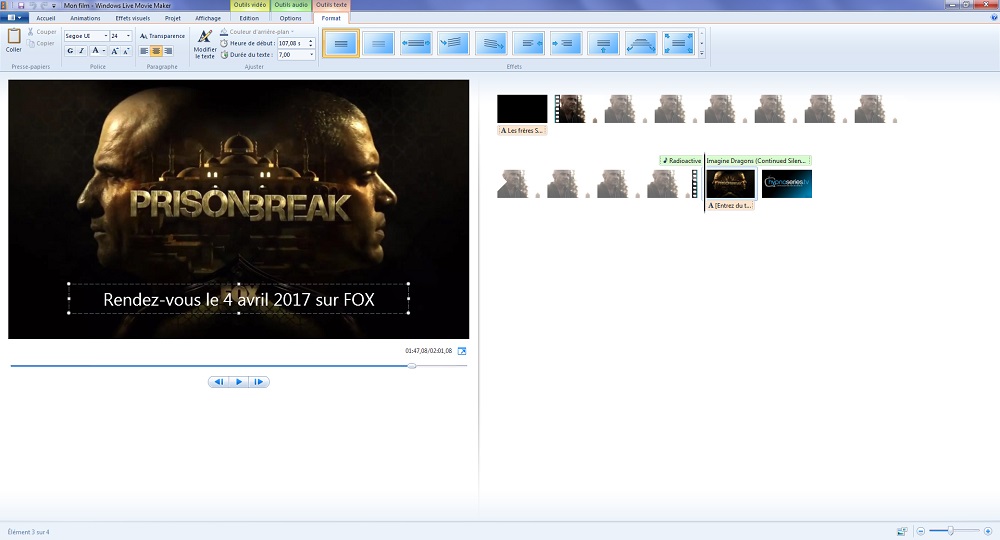1000x540 pixels.
Task: Select the black title clip thumbnail
Action: pos(522,108)
